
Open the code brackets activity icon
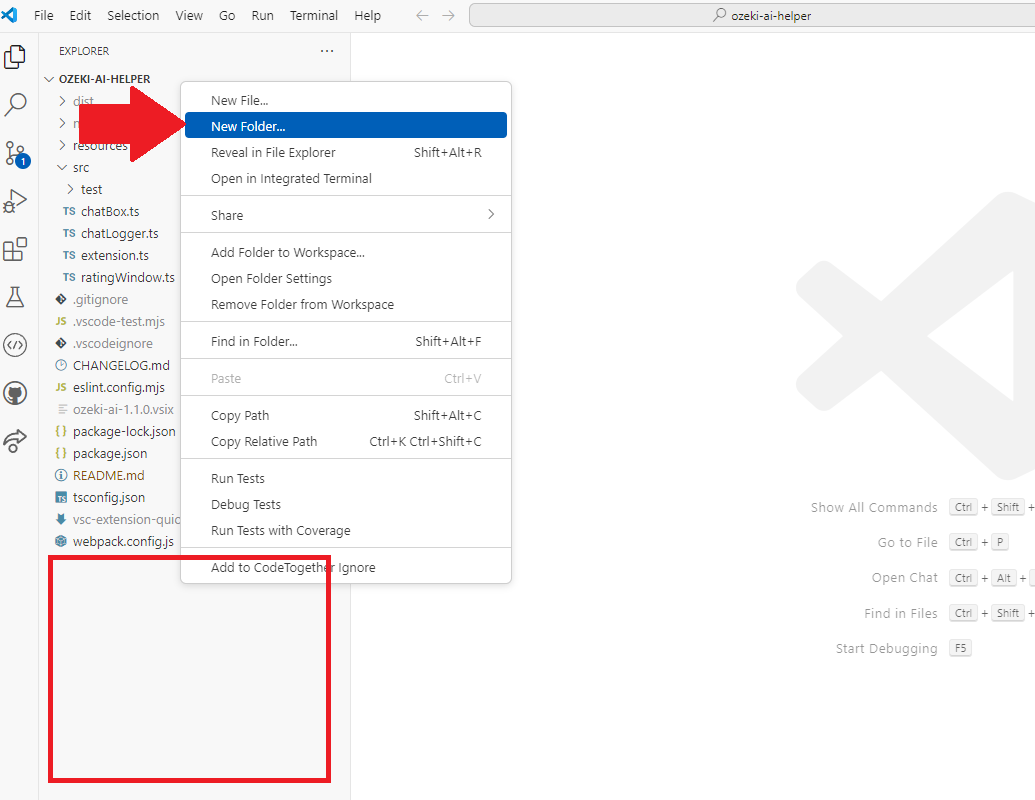click(15, 345)
